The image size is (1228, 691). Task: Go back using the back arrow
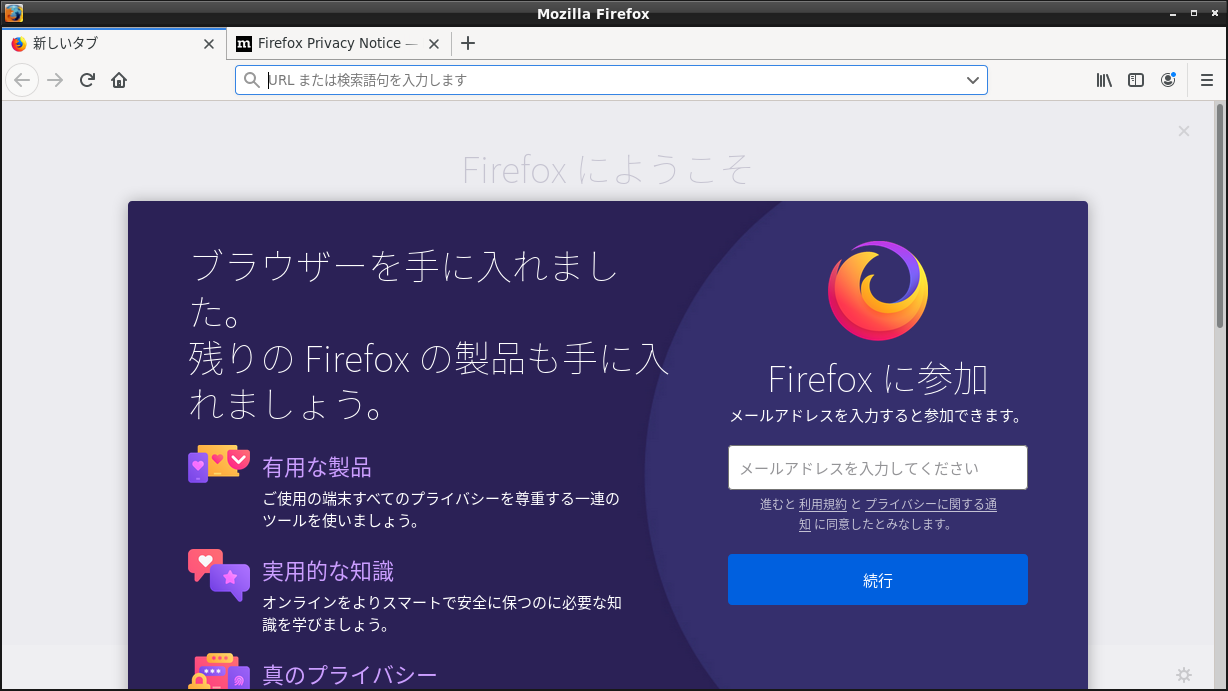click(22, 80)
